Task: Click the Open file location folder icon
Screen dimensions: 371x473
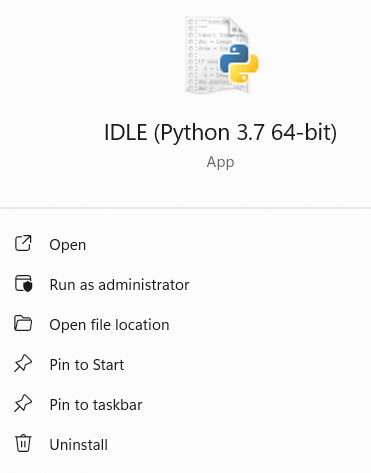Action: click(23, 323)
